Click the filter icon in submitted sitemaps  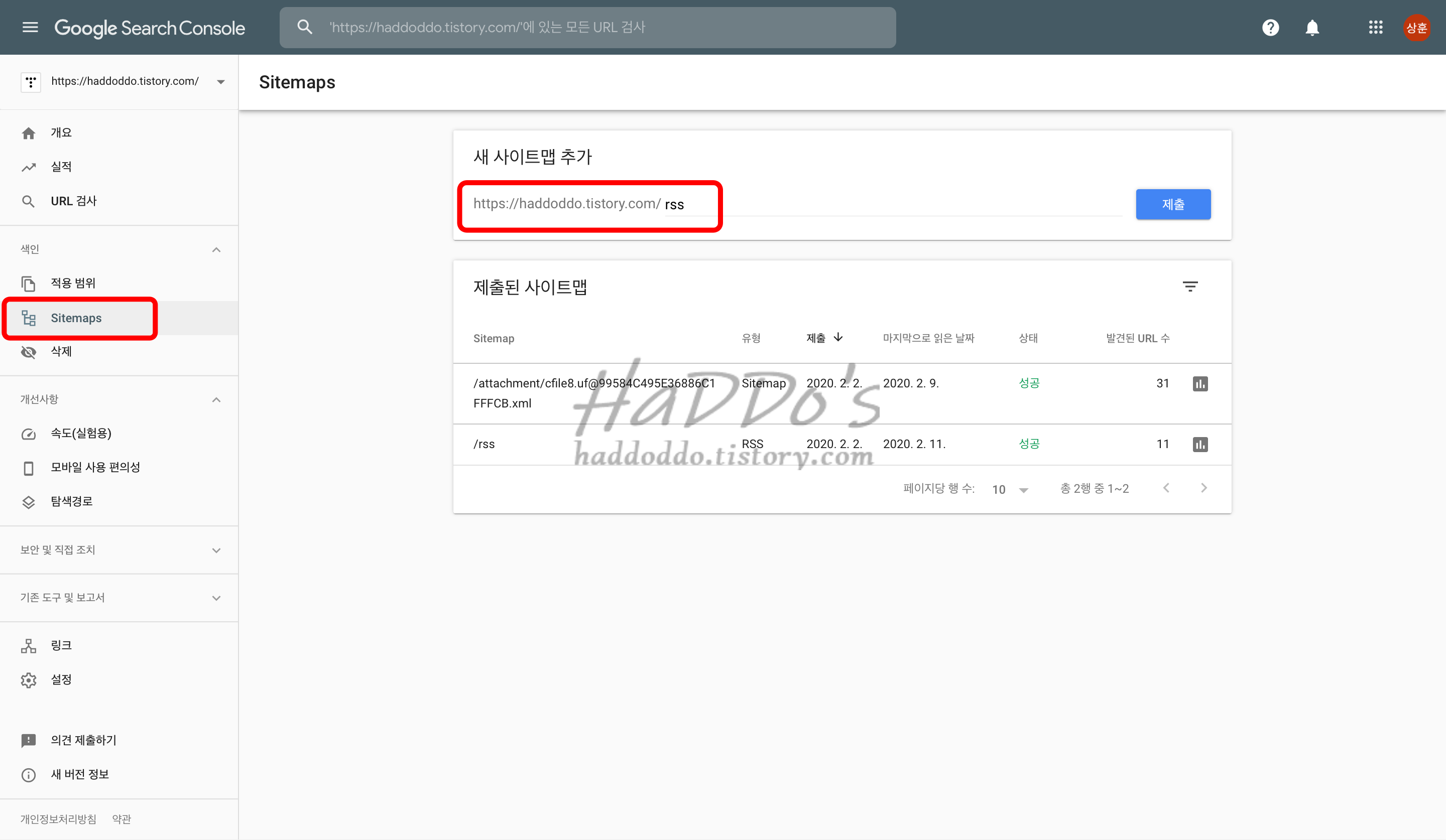pyautogui.click(x=1190, y=286)
